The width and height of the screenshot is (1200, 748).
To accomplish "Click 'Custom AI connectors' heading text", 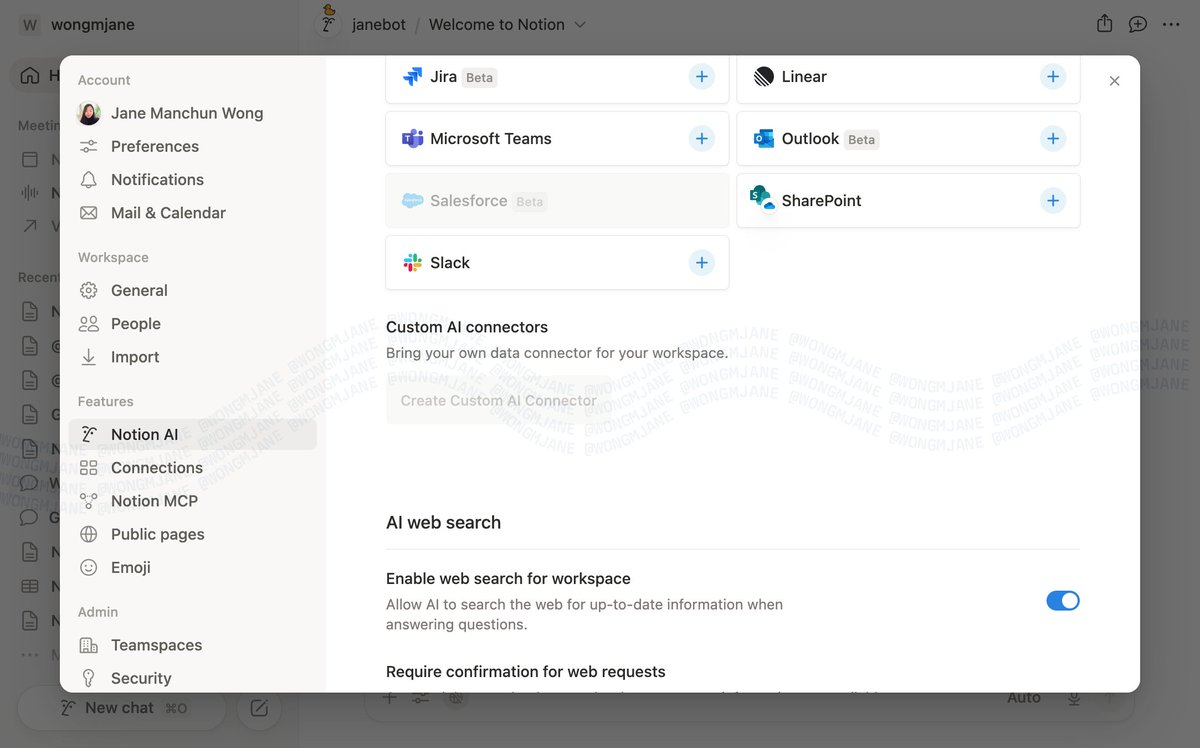I will (467, 327).
